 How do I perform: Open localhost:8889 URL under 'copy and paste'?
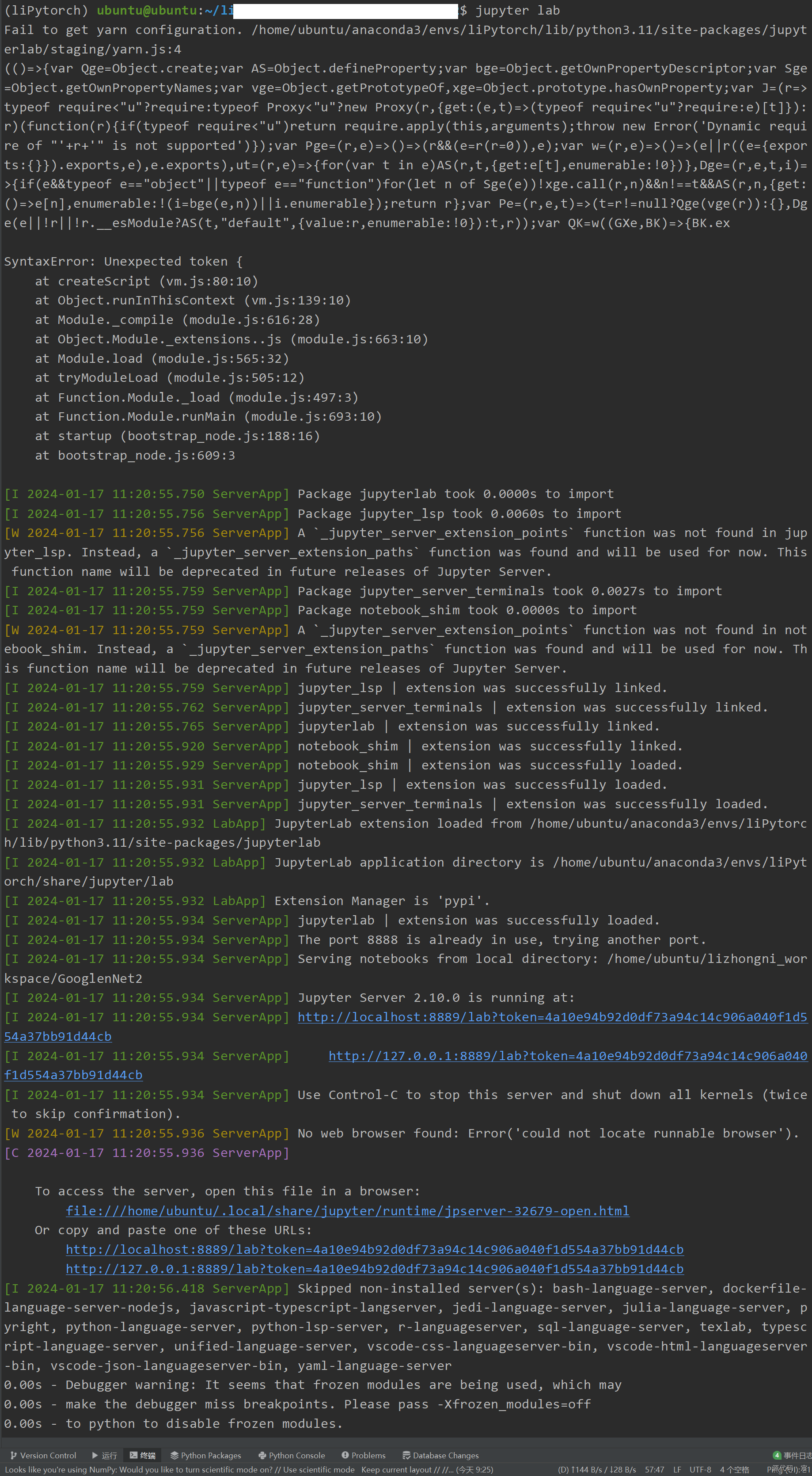pyautogui.click(x=375, y=1249)
